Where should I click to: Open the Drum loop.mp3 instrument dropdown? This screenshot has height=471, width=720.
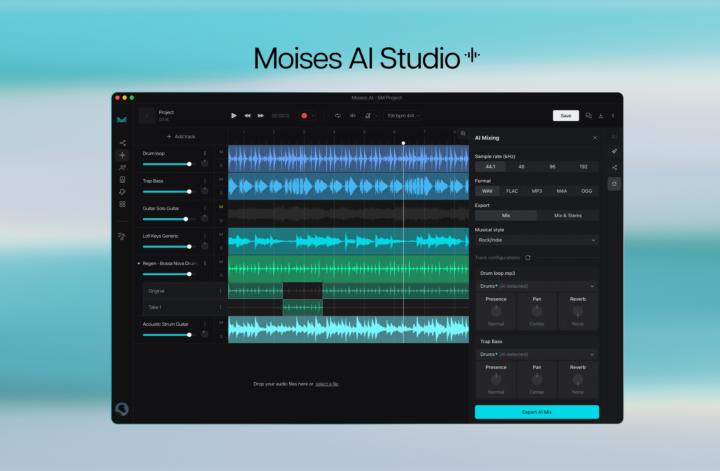[x=537, y=286]
